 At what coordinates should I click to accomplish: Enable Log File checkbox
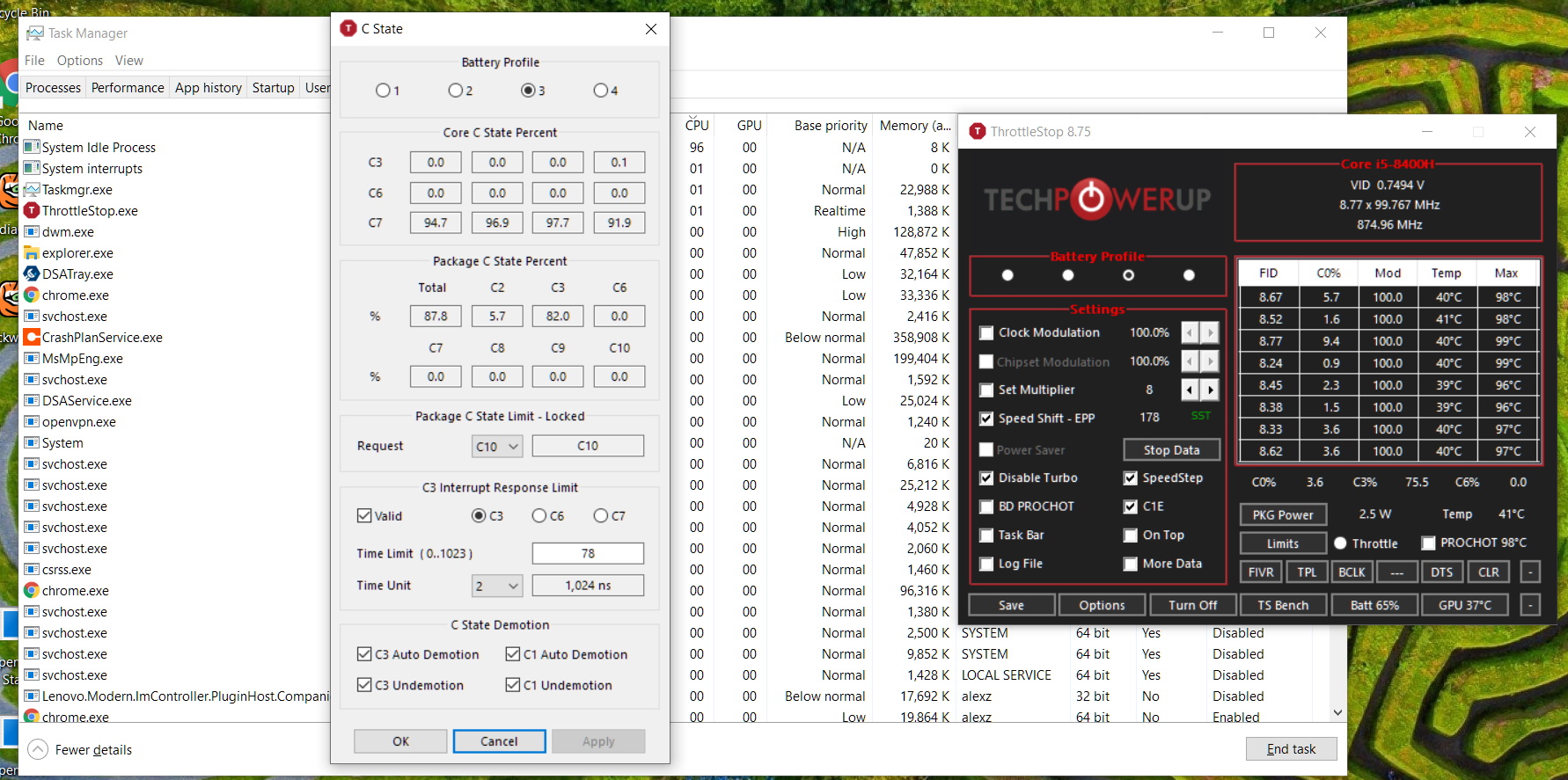[x=986, y=564]
